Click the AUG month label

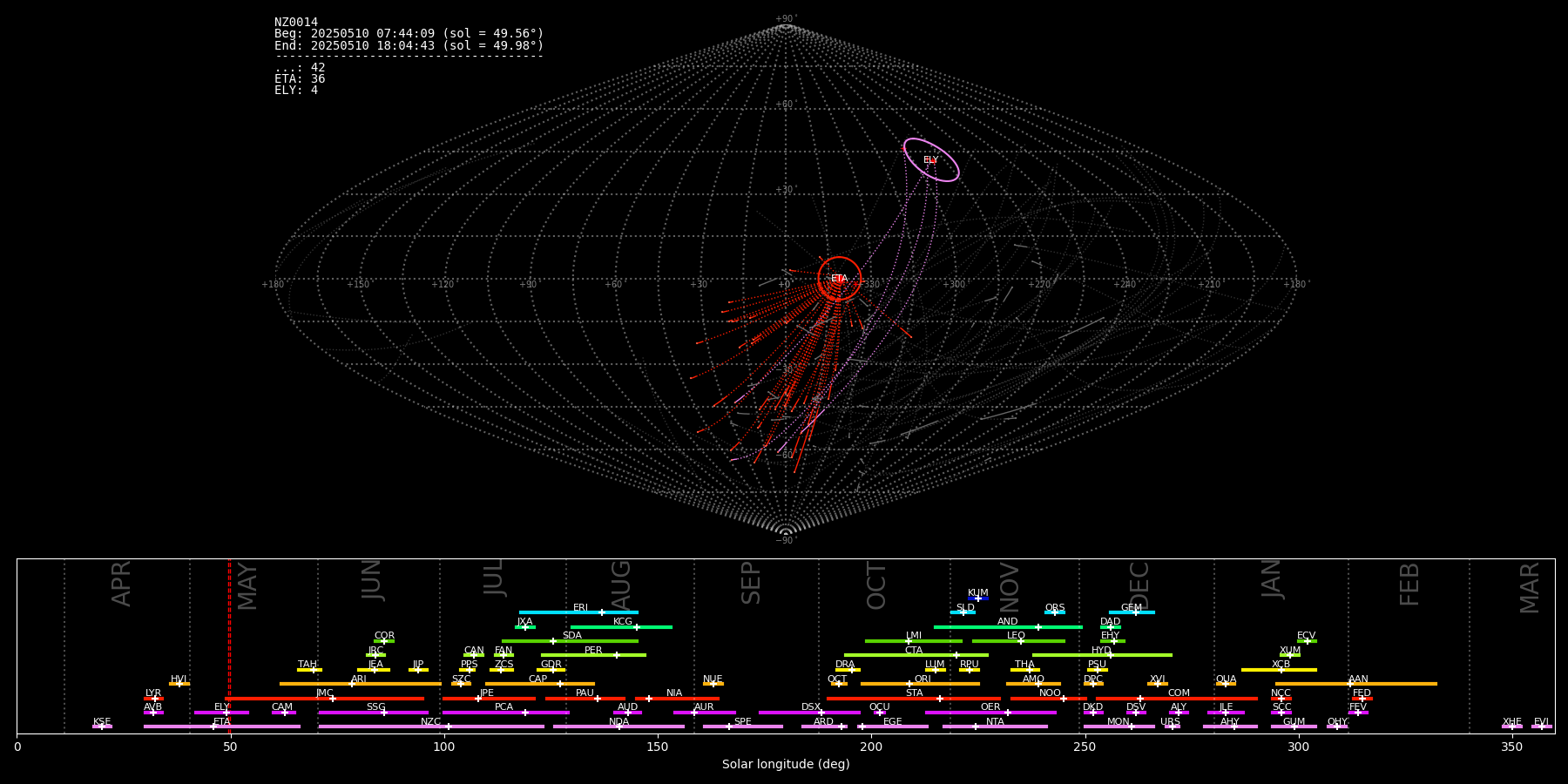coord(621,584)
